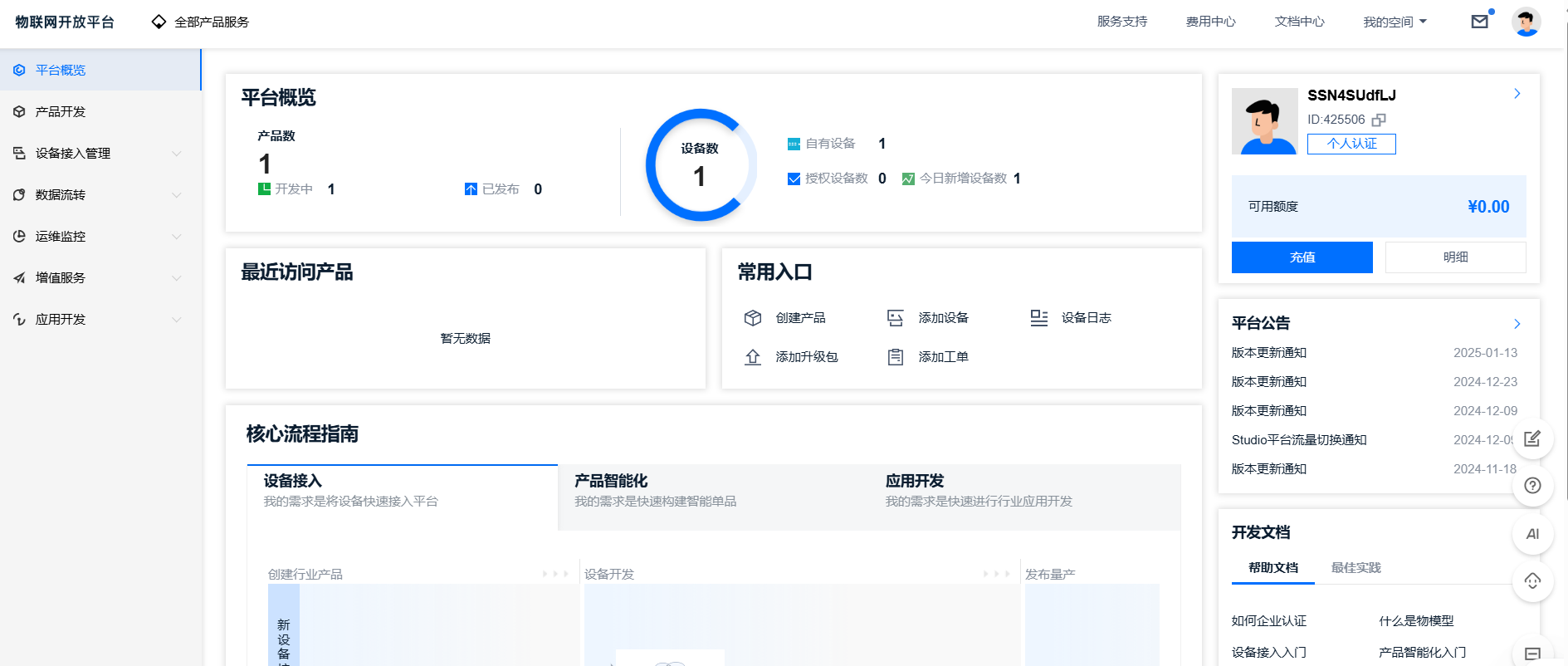Expand 应用开发 sidebar menu
This screenshot has width=1568, height=666.
click(176, 320)
